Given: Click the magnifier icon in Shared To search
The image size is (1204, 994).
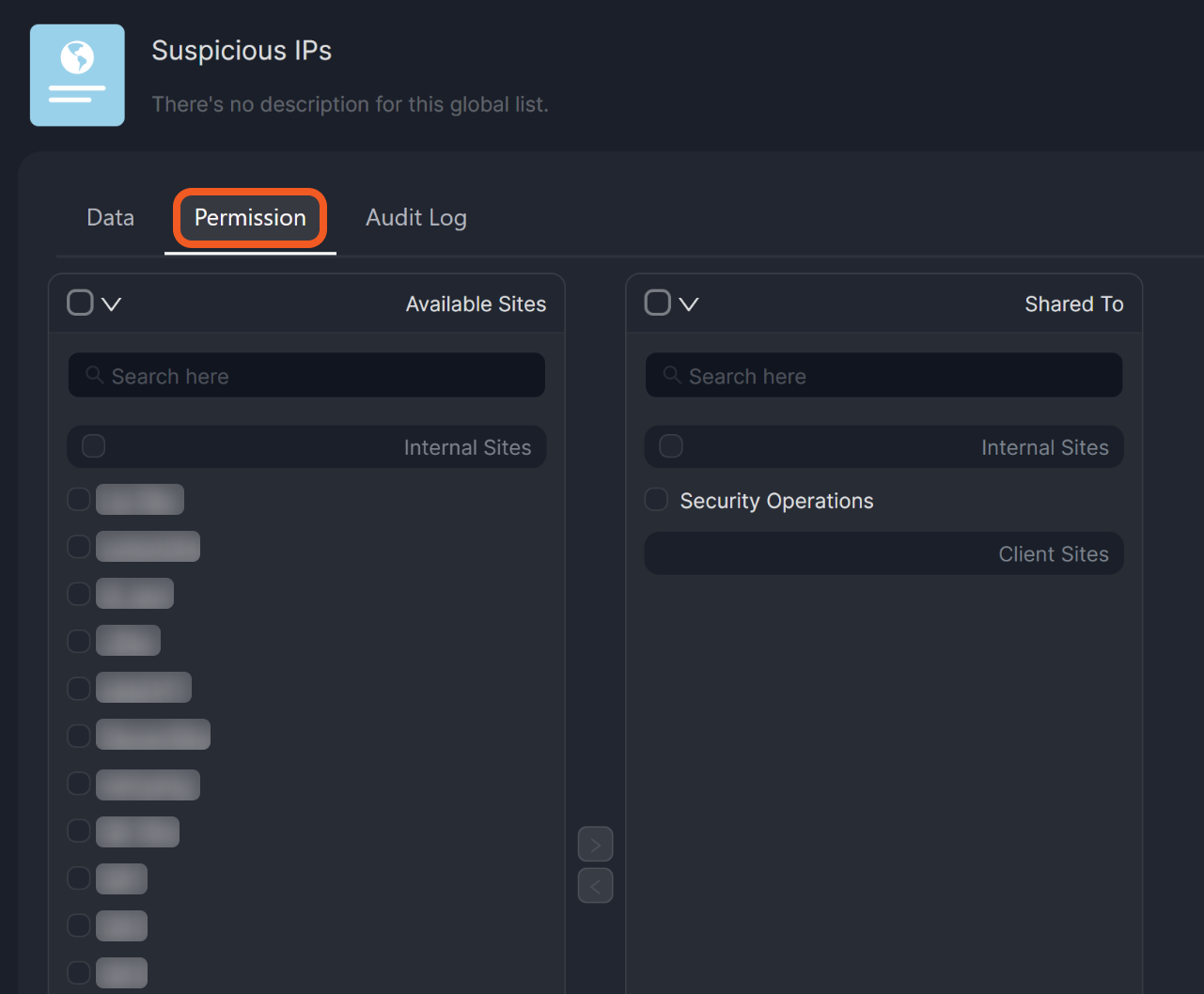Looking at the screenshot, I should pos(672,375).
